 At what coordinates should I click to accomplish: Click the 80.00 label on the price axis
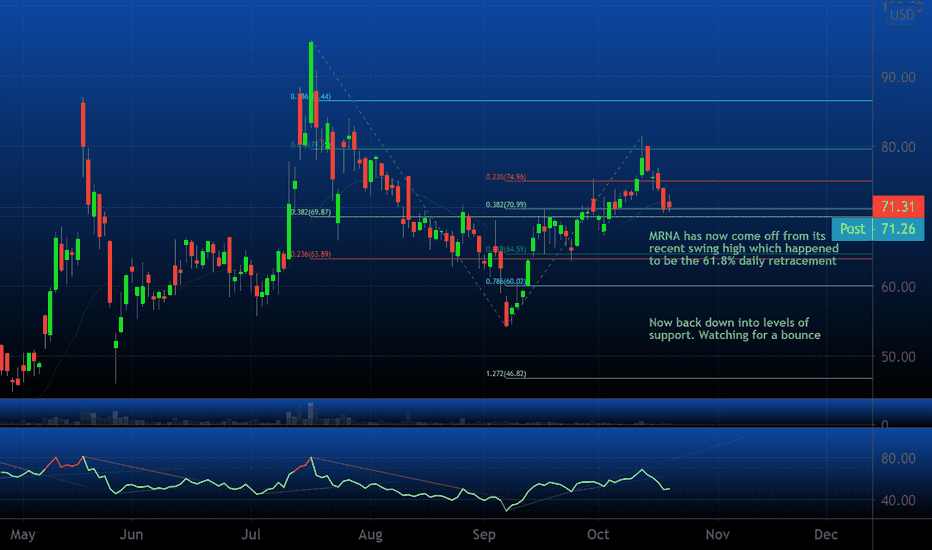[898, 147]
